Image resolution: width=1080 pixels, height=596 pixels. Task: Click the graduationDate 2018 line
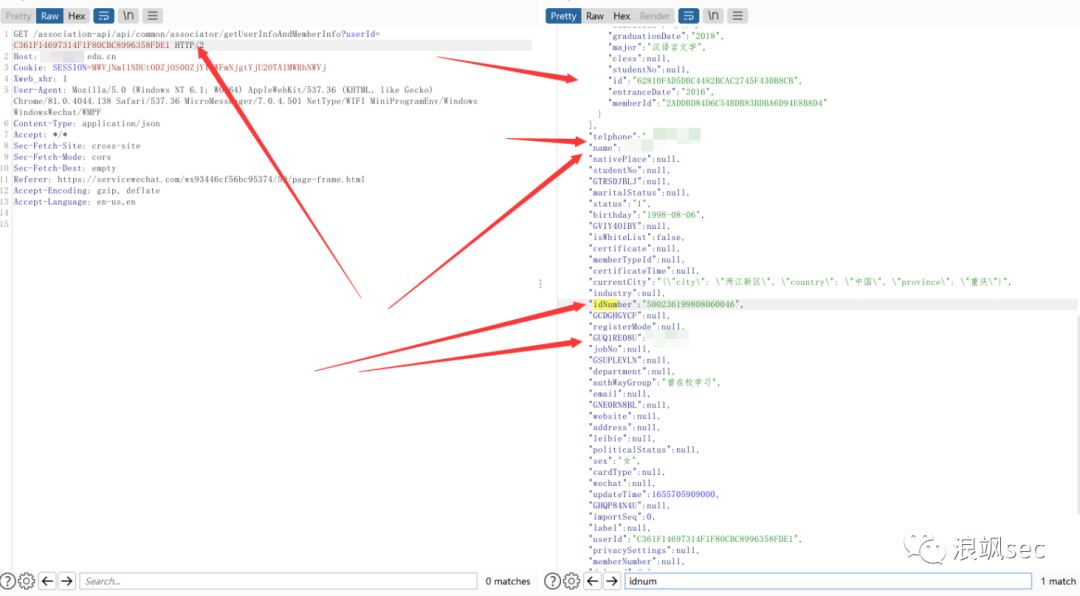point(667,36)
